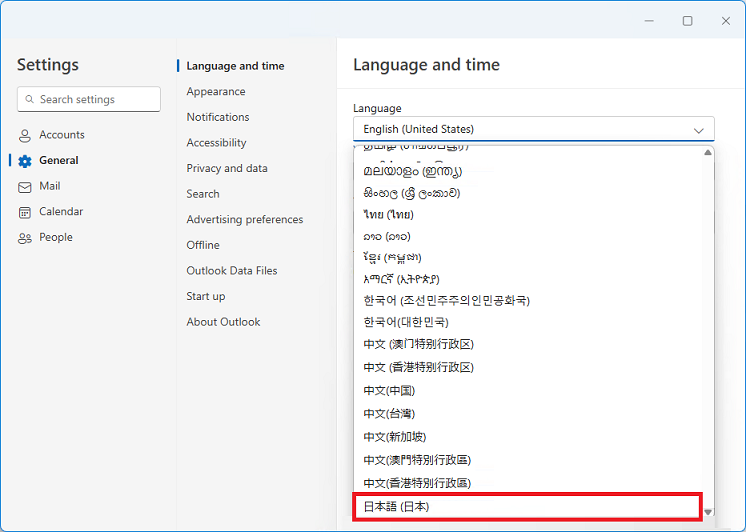Click the People icon in sidebar
The image size is (746, 532).
click(x=25, y=238)
